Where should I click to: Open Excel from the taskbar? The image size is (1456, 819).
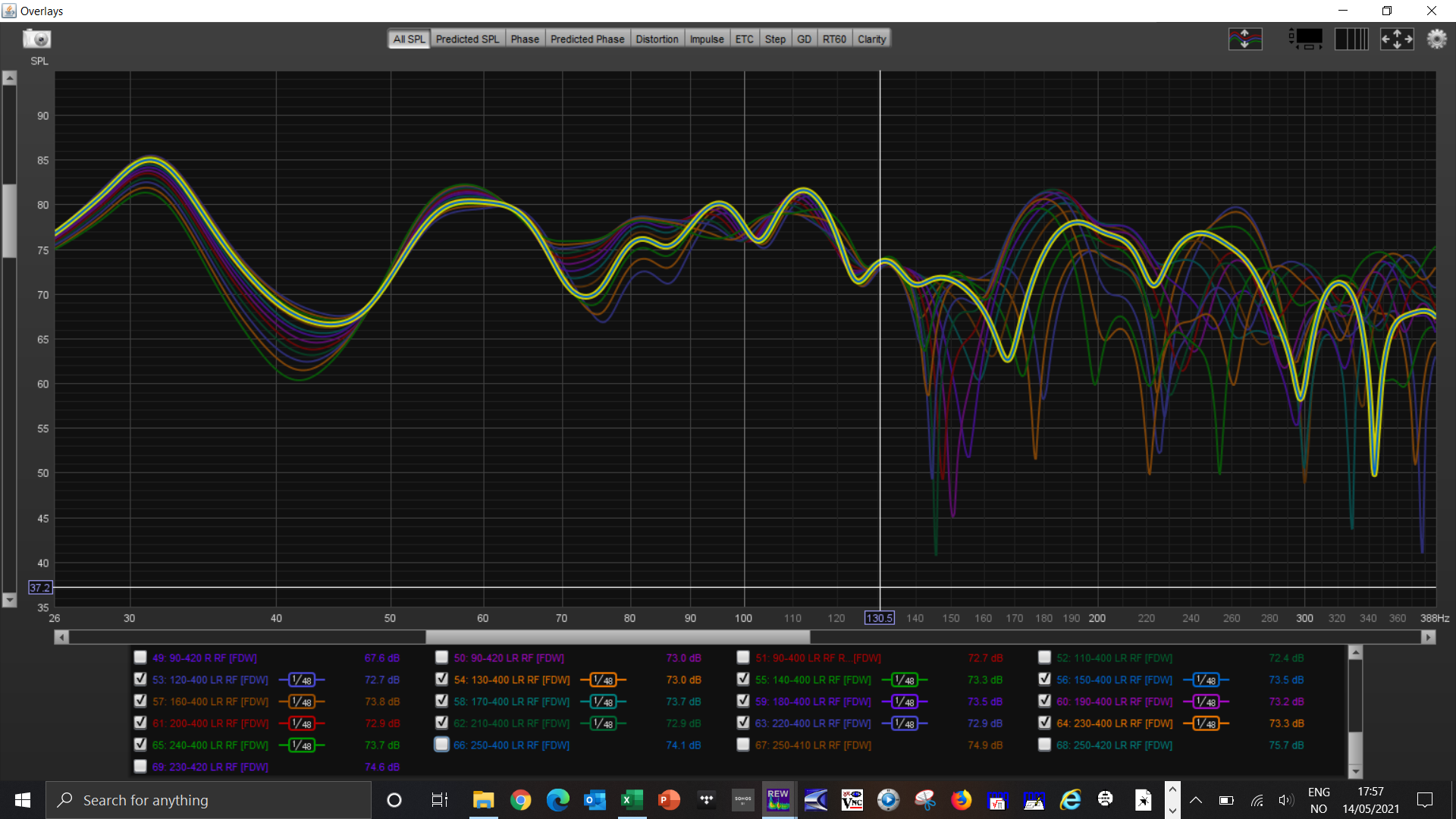pos(631,800)
